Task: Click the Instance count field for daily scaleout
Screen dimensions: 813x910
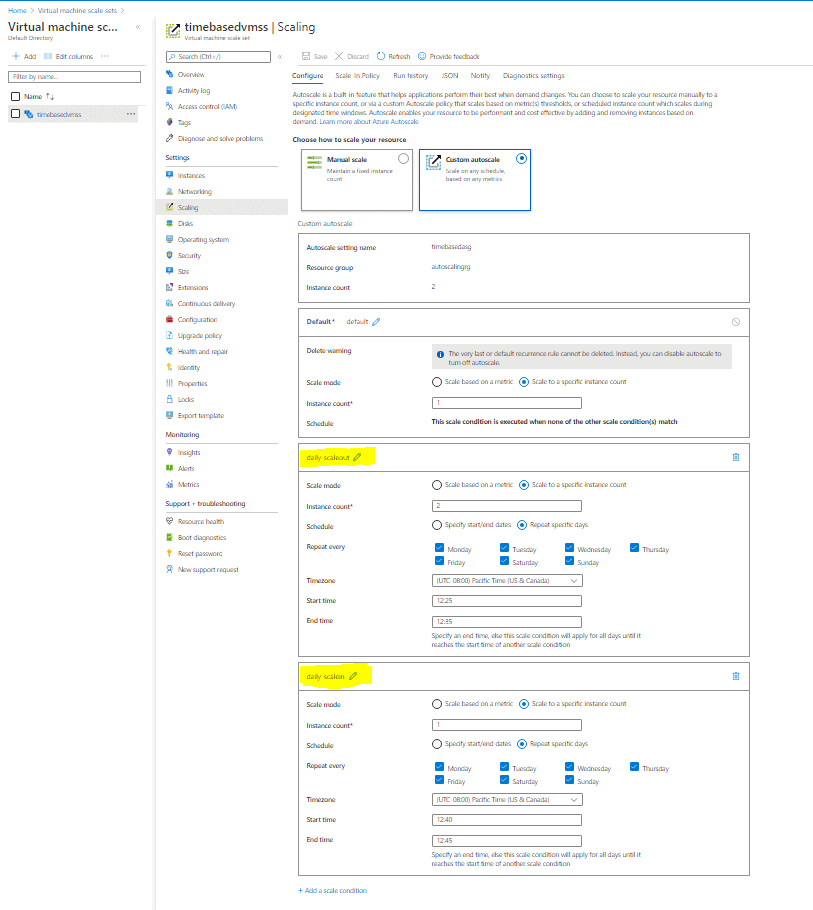Action: tap(507, 506)
